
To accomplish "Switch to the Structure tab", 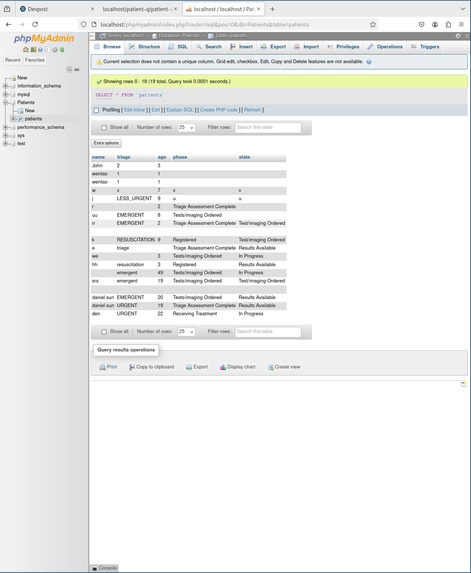I will [144, 47].
